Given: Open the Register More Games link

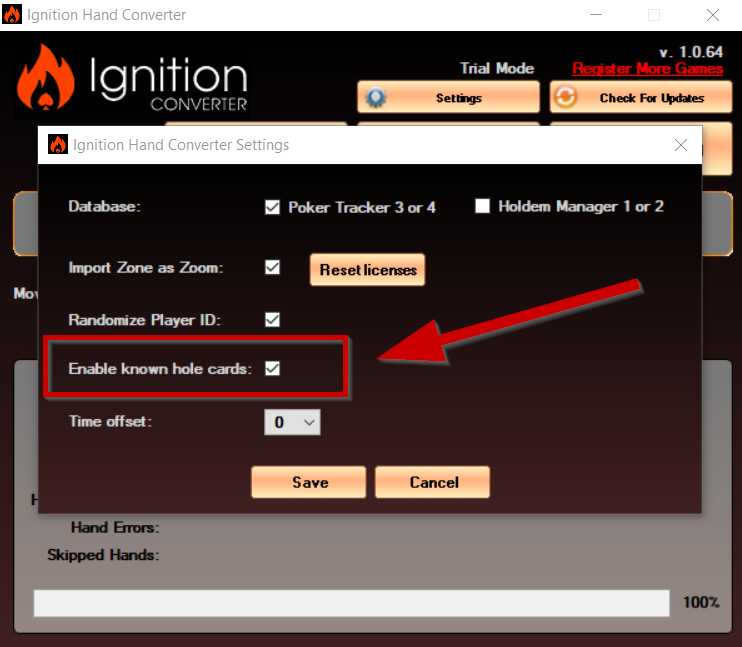Looking at the screenshot, I should (647, 69).
